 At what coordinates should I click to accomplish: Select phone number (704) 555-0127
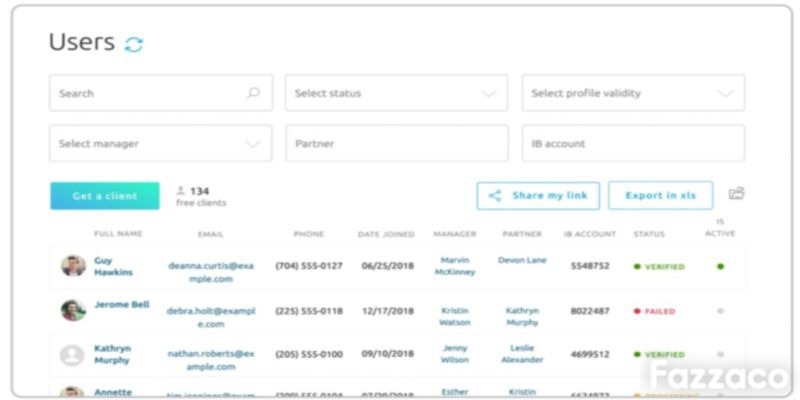[x=309, y=266]
